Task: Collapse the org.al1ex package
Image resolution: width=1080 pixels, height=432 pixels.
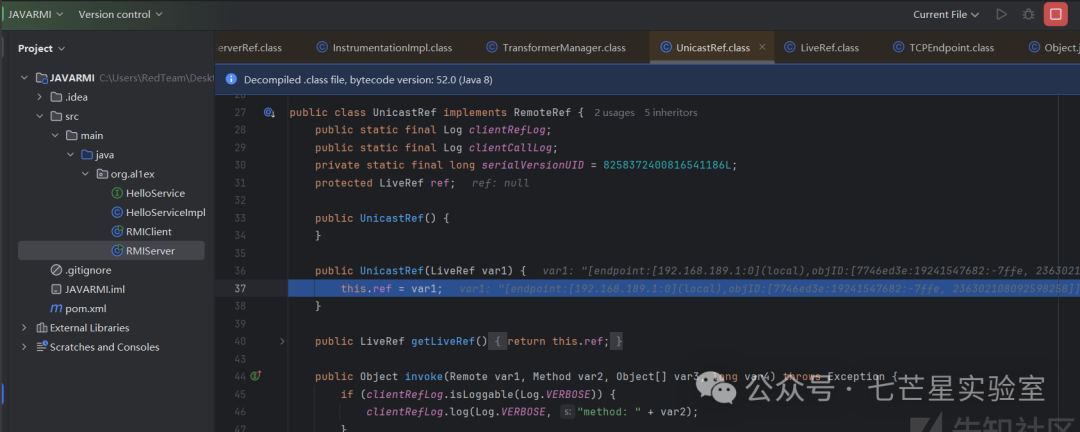Action: click(85, 174)
